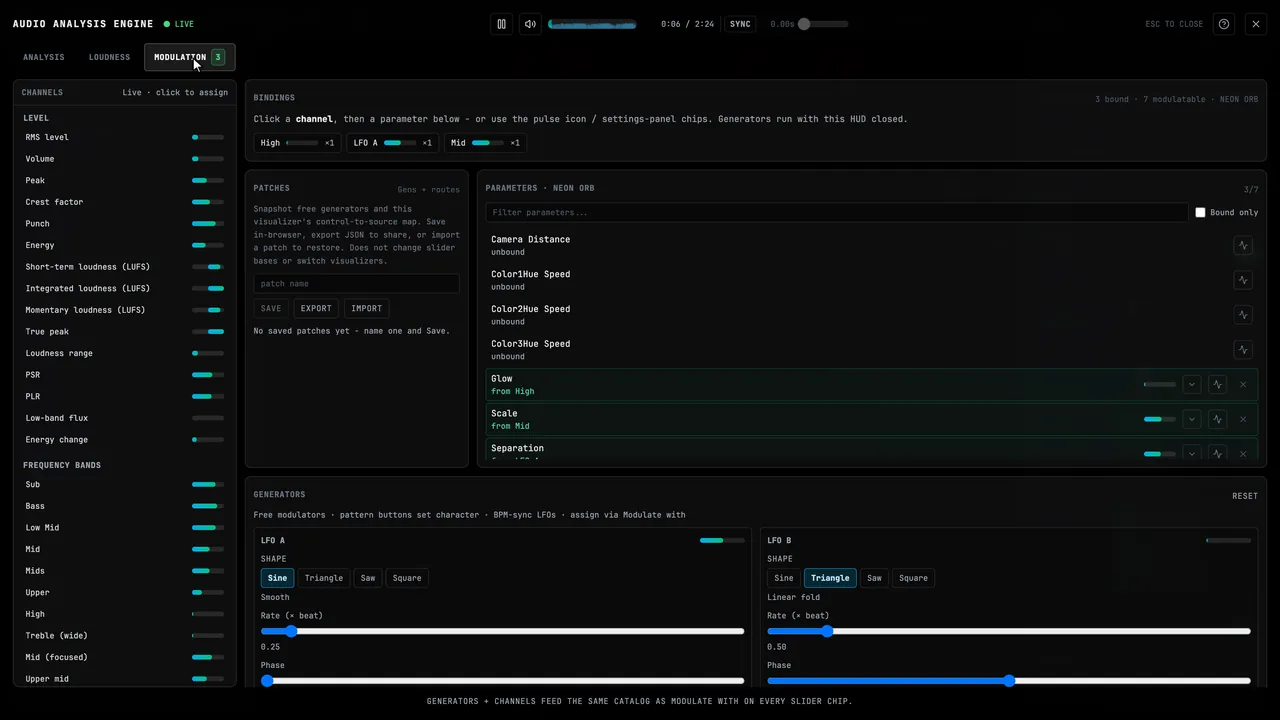Open the help question-mark icon
The height and width of the screenshot is (720, 1280).
tap(1224, 24)
